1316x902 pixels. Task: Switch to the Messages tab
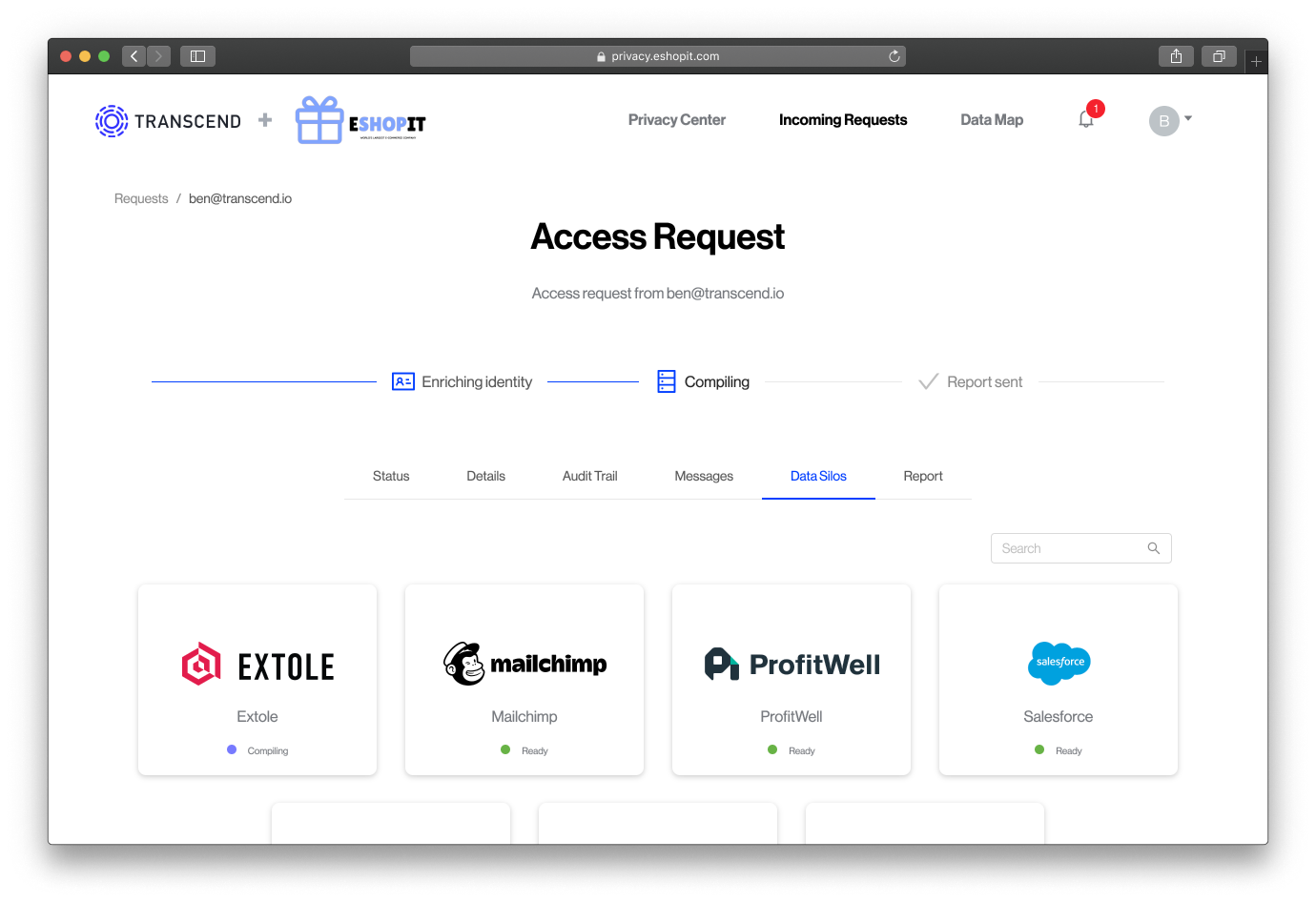(x=704, y=476)
